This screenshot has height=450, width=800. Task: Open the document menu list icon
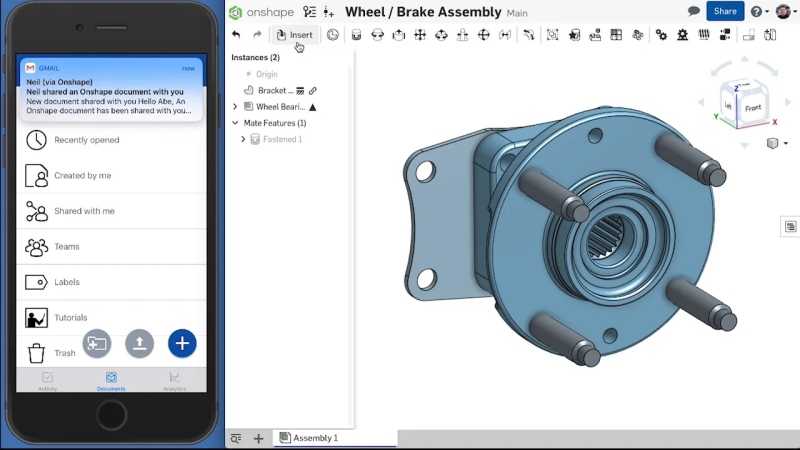pyautogui.click(x=309, y=12)
